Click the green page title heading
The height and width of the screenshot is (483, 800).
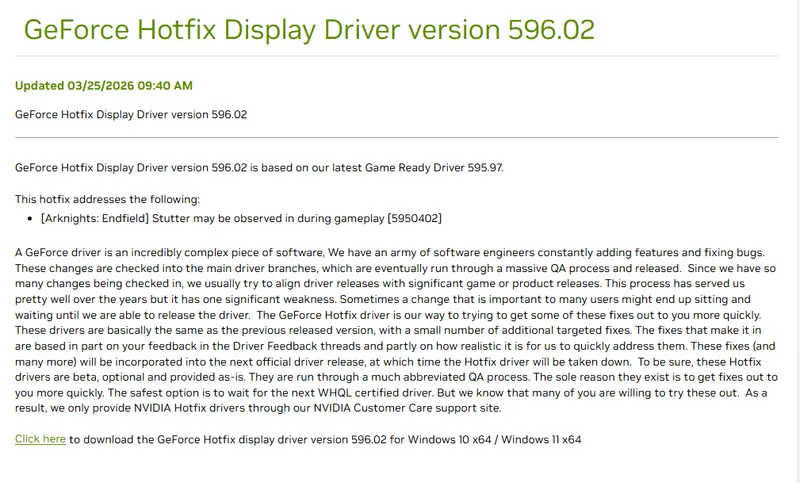pyautogui.click(x=308, y=30)
